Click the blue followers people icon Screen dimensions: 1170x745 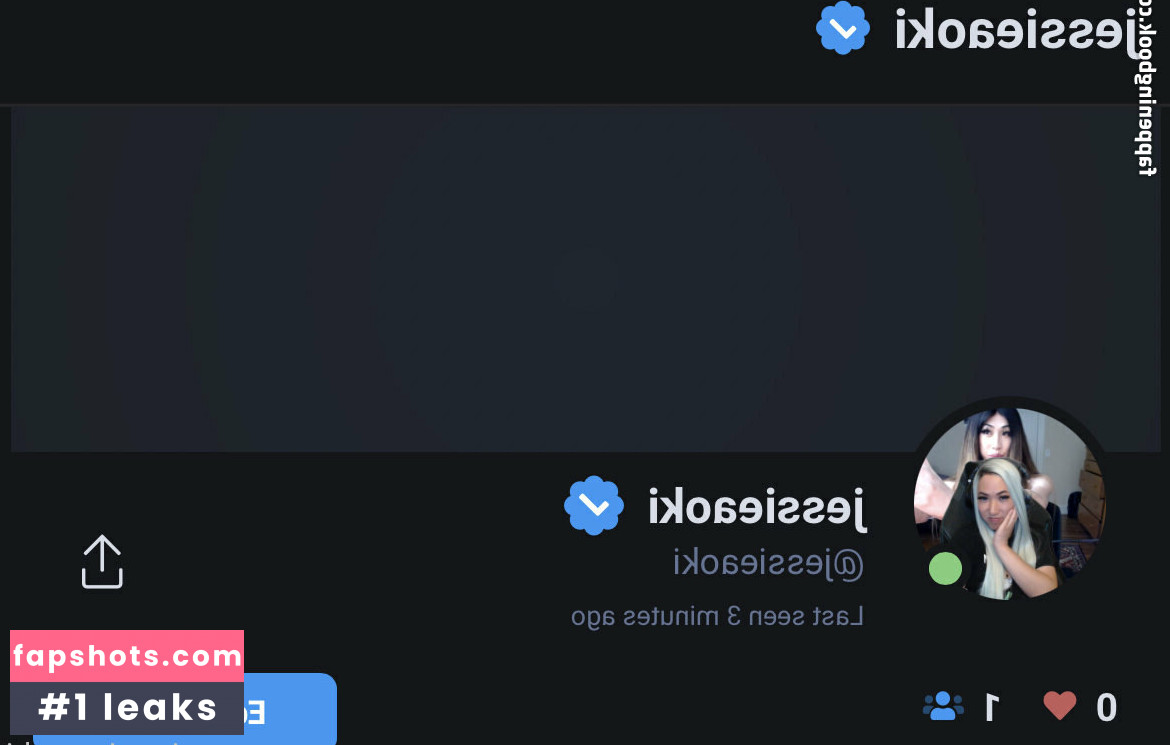point(943,705)
